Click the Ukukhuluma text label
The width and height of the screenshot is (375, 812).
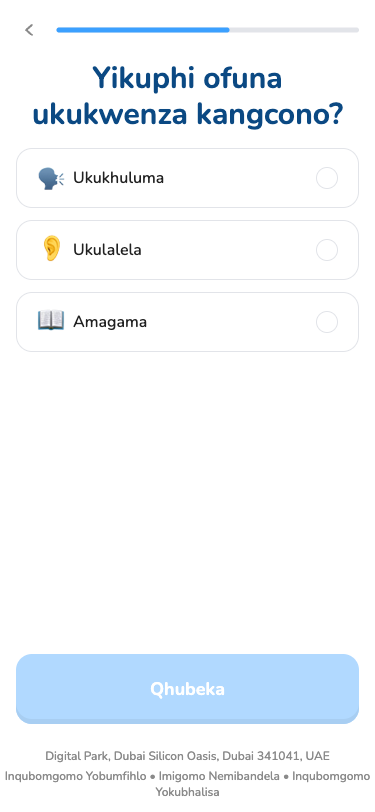pyautogui.click(x=118, y=178)
